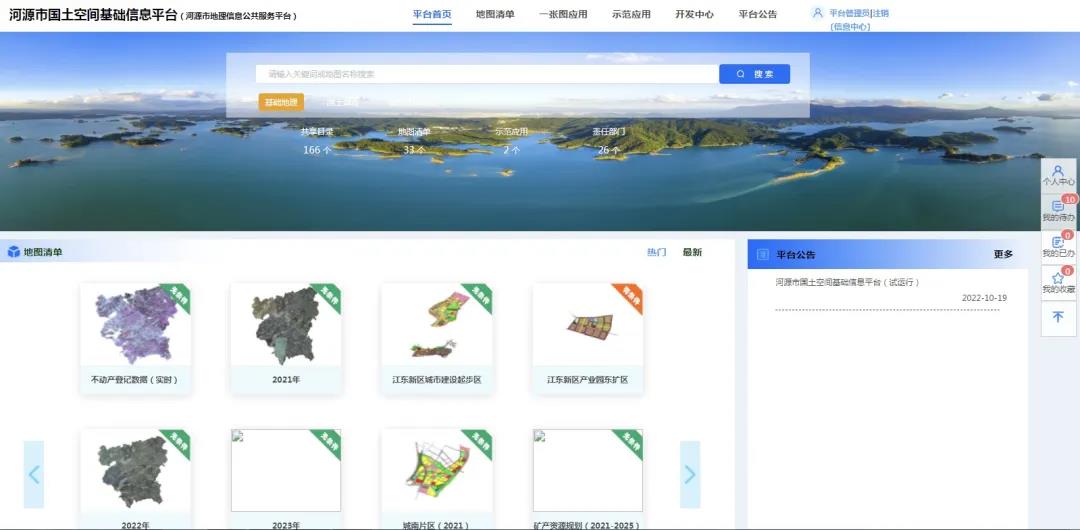Open 我的待办 sidebar item

[x=1058, y=212]
